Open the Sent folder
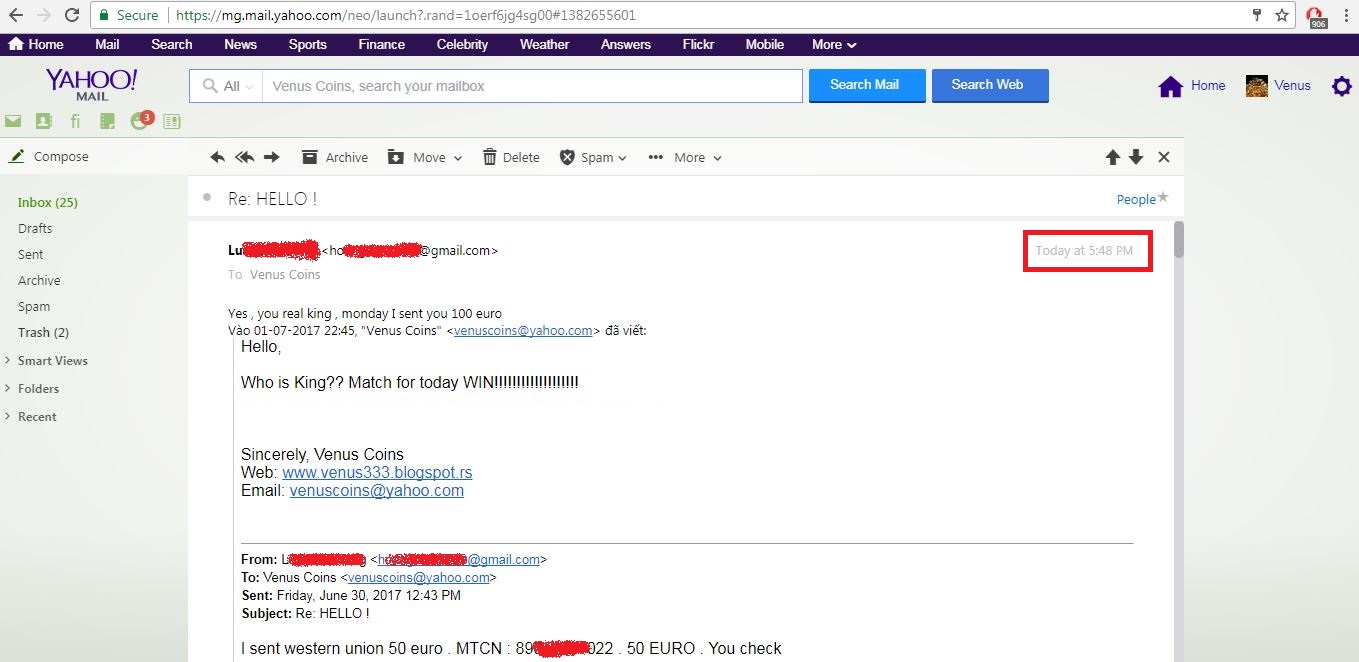 click(x=31, y=254)
